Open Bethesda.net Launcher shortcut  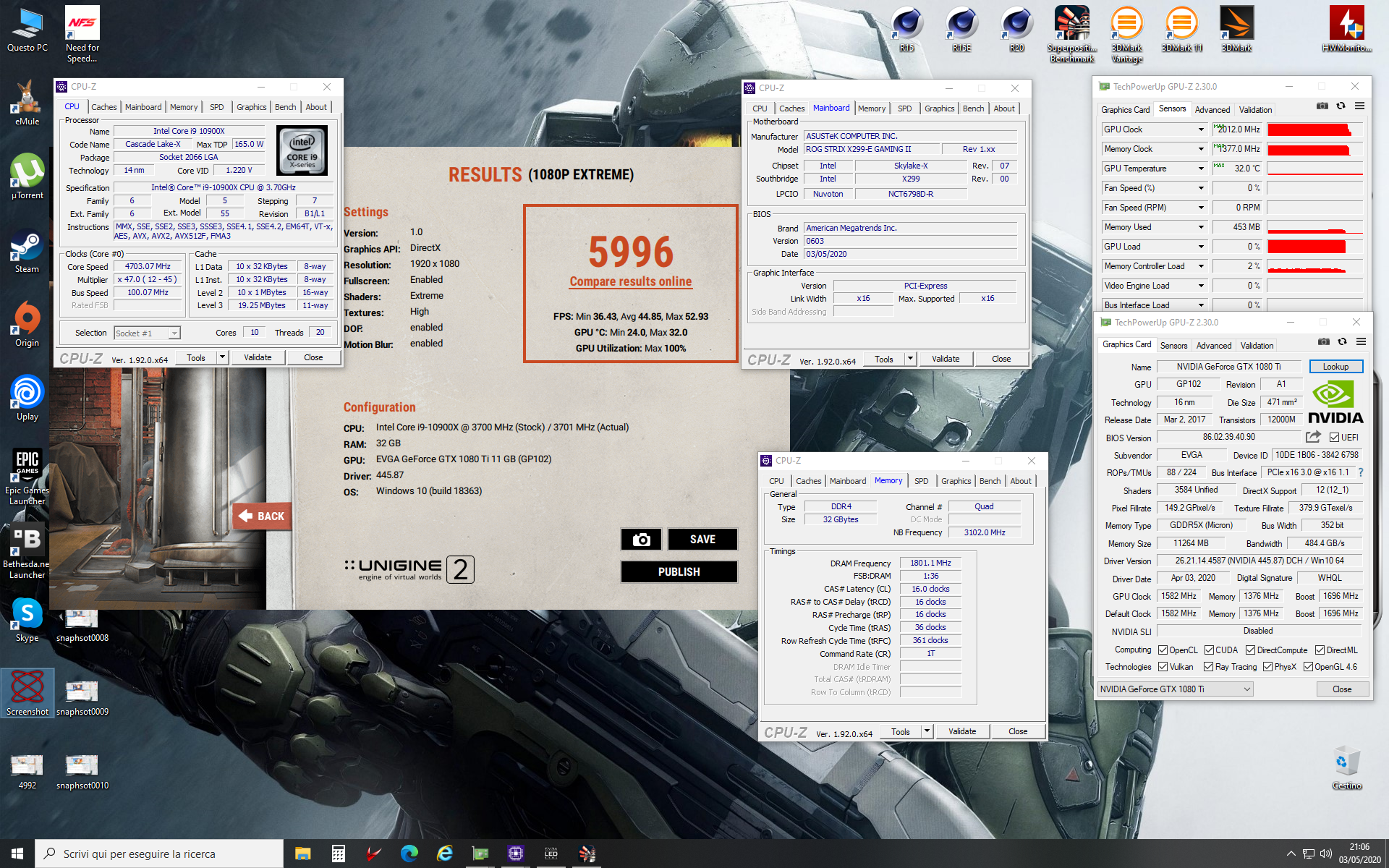pyautogui.click(x=27, y=551)
